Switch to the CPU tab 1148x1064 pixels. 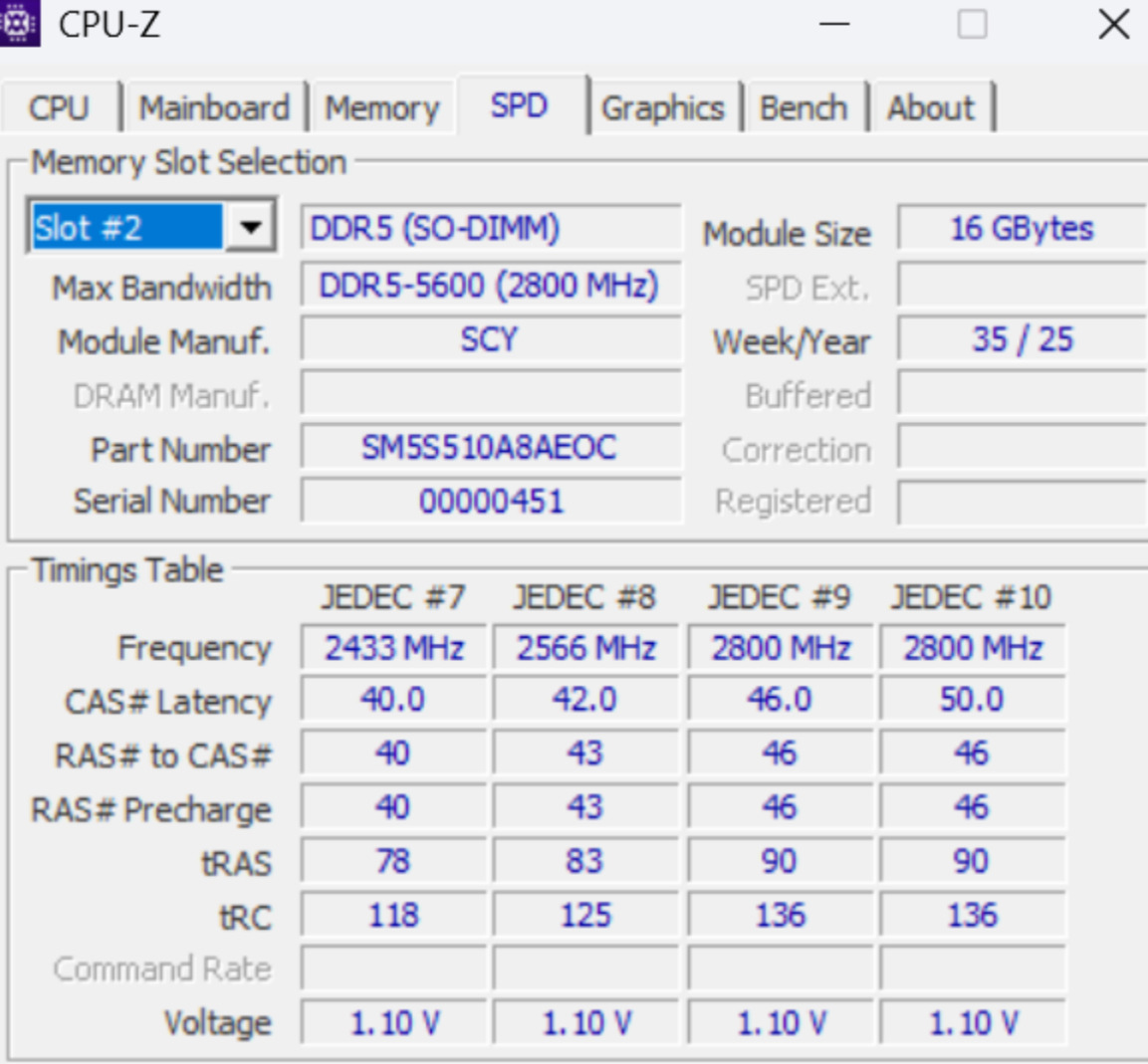(60, 107)
